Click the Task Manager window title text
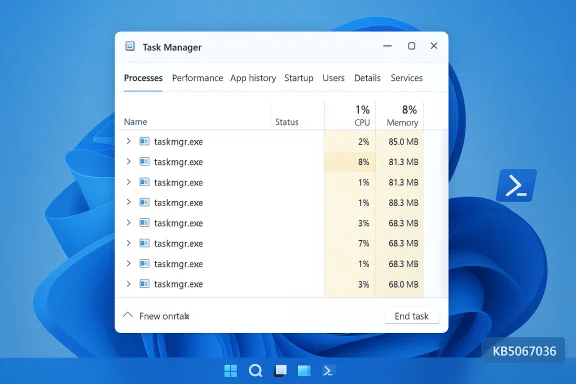This screenshot has height=384, width=576. pyautogui.click(x=172, y=47)
